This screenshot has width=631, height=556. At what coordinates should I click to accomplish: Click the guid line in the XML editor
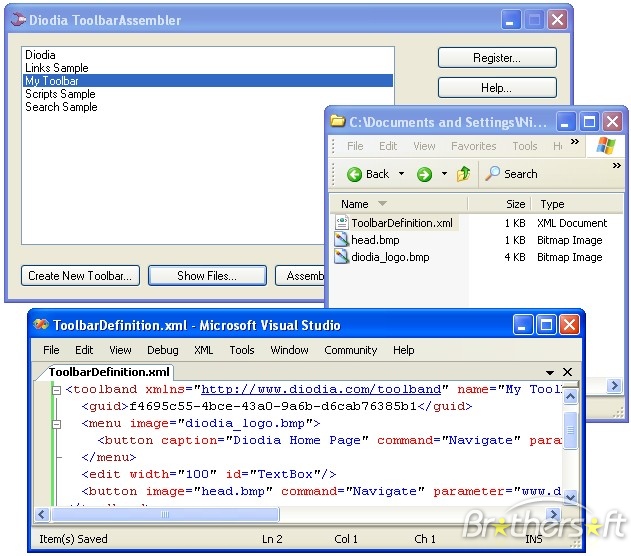point(276,406)
